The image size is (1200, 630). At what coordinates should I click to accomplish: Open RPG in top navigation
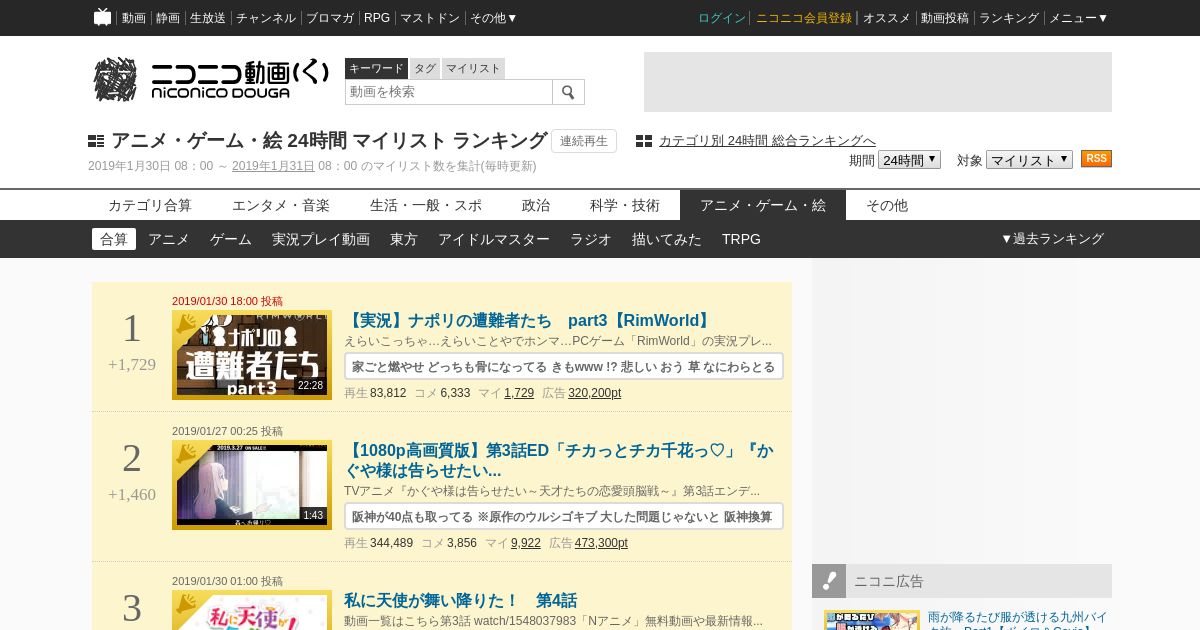(377, 18)
